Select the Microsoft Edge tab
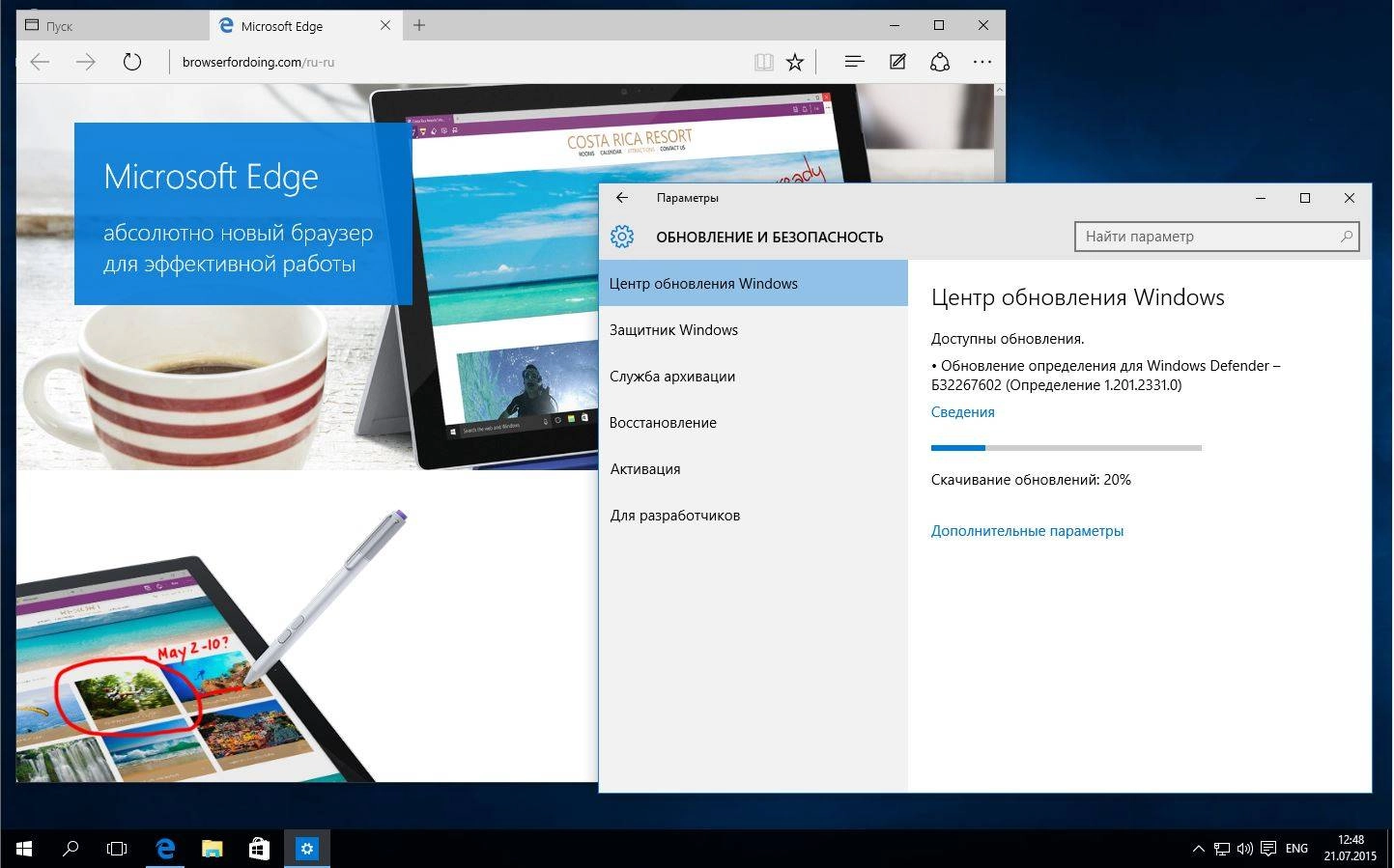This screenshot has width=1394, height=868. (x=305, y=26)
